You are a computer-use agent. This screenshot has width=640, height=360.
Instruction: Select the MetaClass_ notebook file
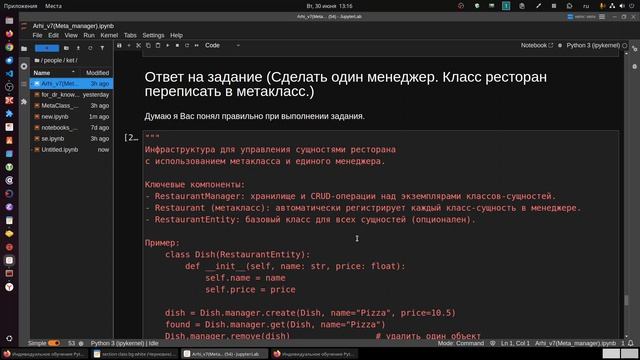click(x=71, y=106)
